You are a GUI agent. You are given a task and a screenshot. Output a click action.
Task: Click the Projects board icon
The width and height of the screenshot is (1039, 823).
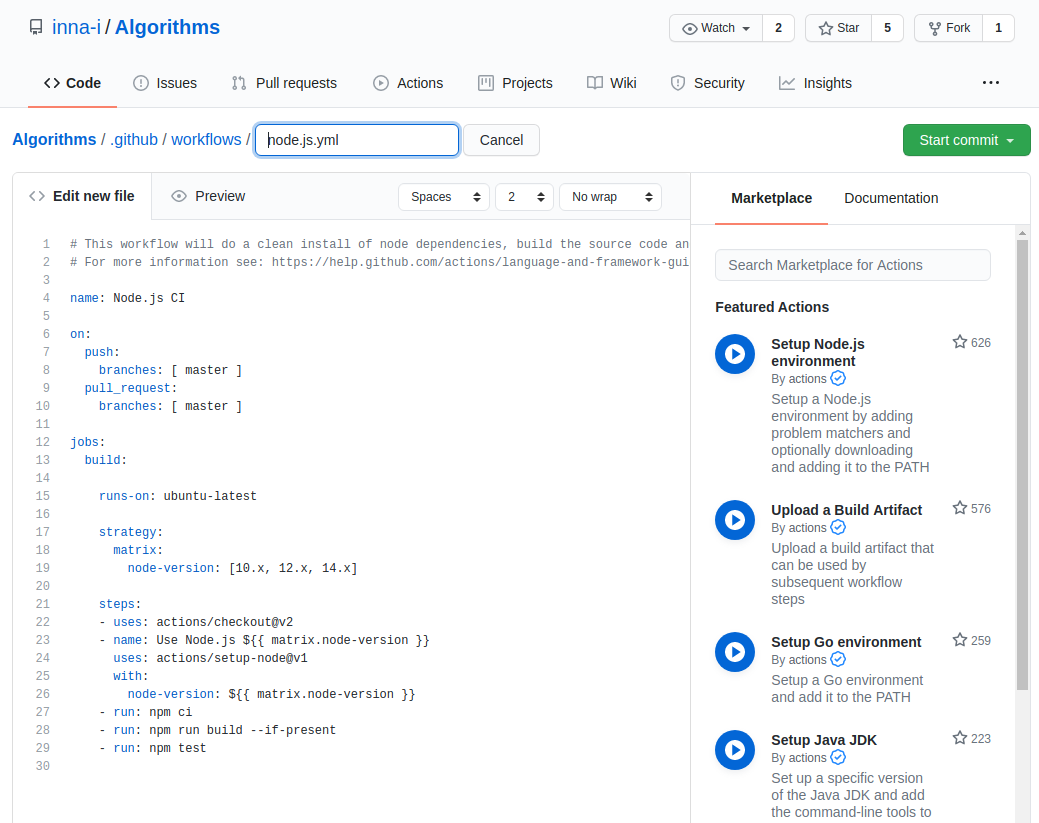486,83
